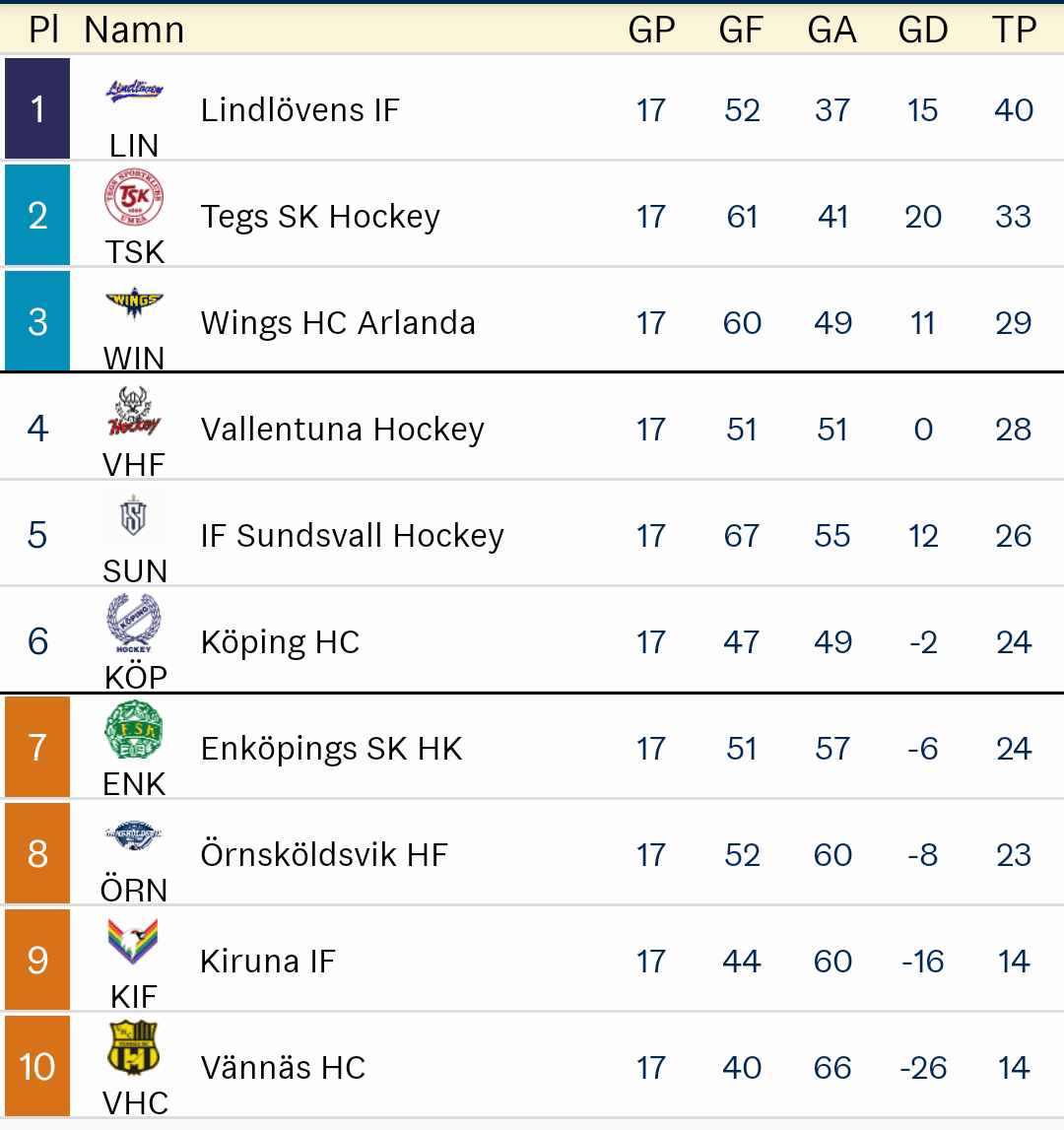Click the Vännäs HC yellow crest logo

pyautogui.click(x=133, y=1047)
